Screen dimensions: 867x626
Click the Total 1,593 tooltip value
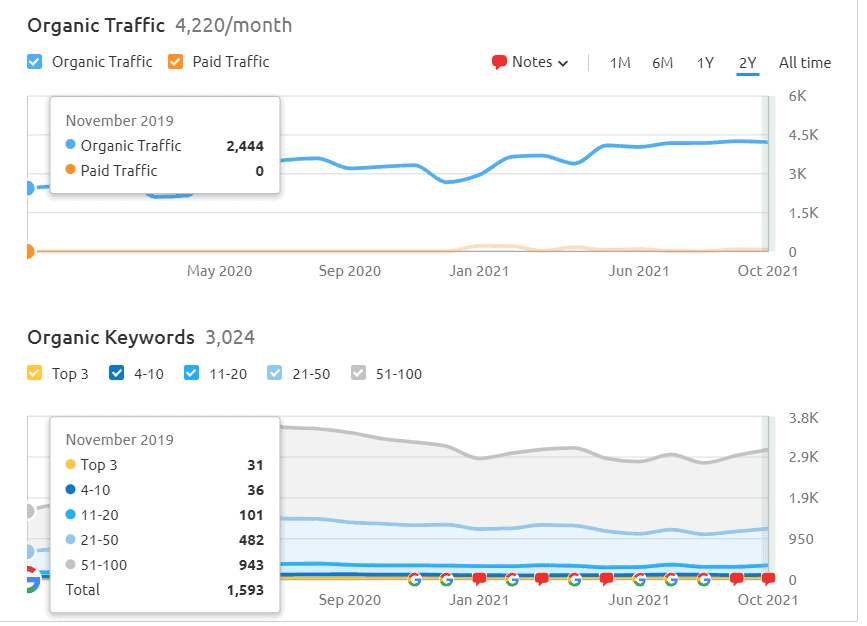click(245, 590)
